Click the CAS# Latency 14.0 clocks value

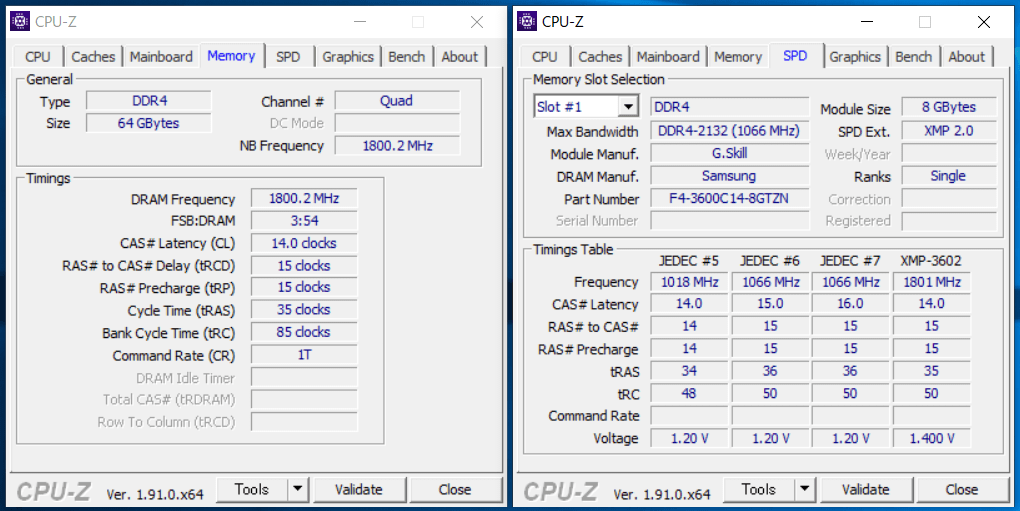tap(304, 243)
